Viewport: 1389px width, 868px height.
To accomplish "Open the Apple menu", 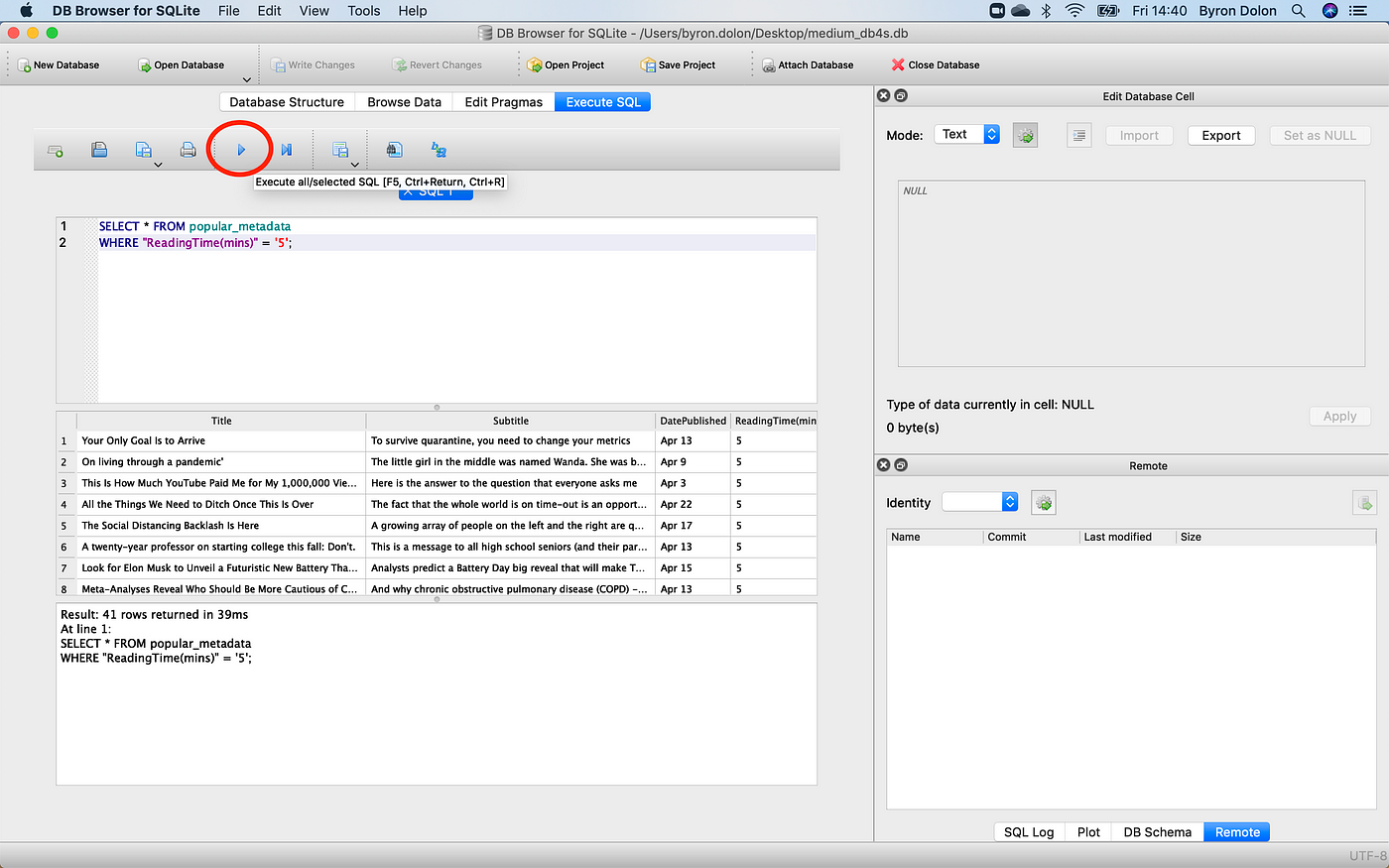I will point(27,11).
